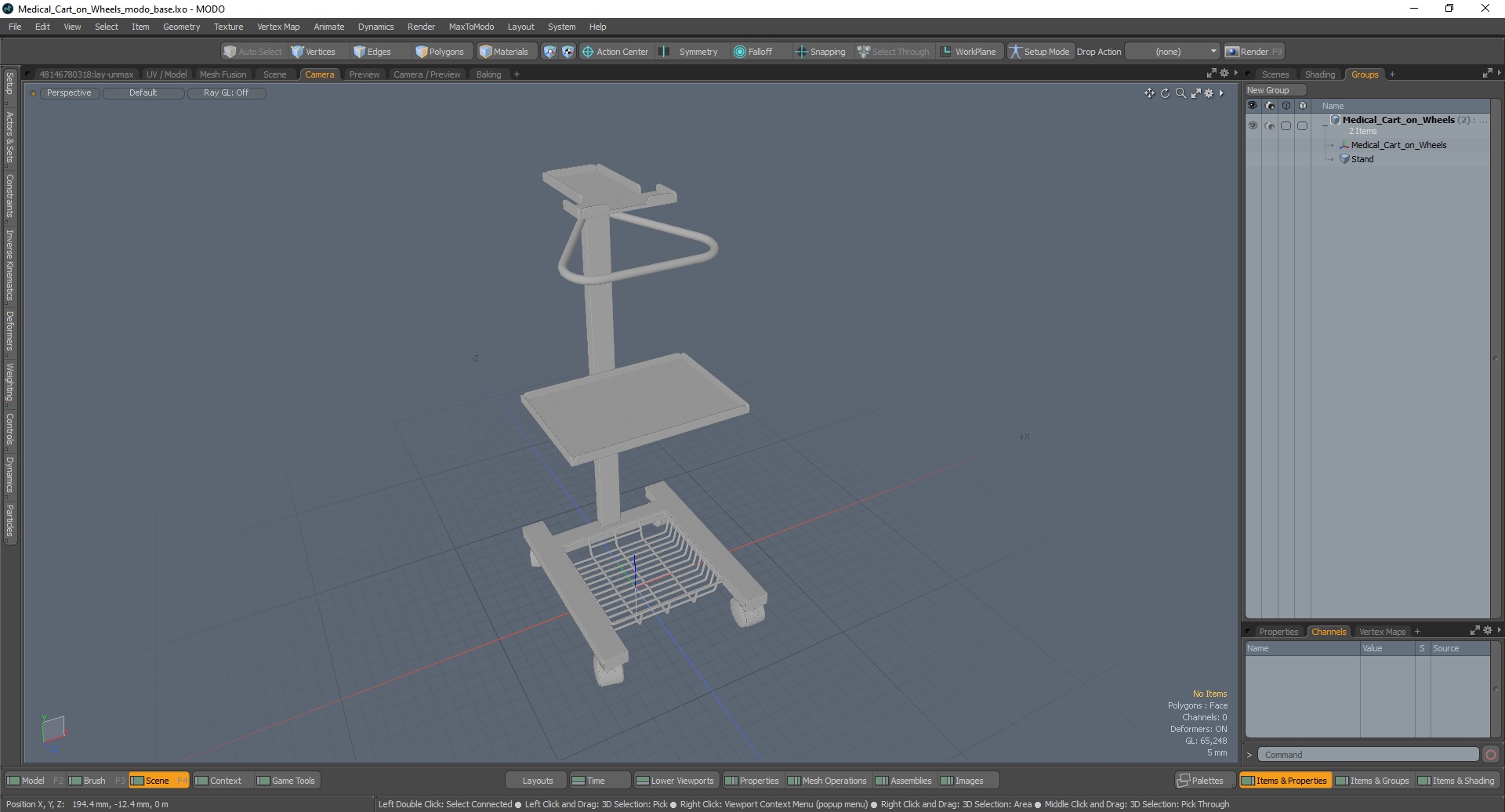The height and width of the screenshot is (812, 1505).
Task: Click the viewport zoom magnifier icon
Action: pos(1180,93)
